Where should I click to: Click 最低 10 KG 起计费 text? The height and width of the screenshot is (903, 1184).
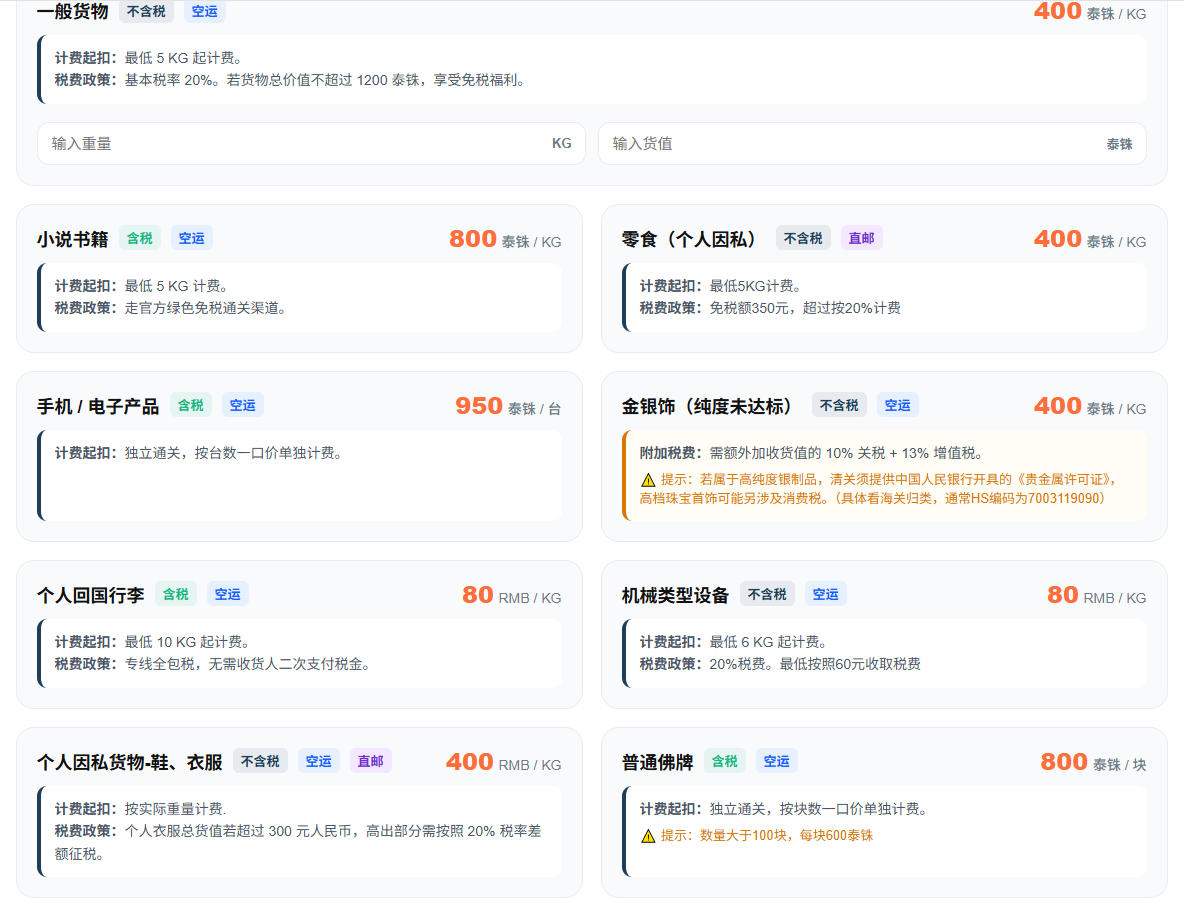pyautogui.click(x=187, y=642)
